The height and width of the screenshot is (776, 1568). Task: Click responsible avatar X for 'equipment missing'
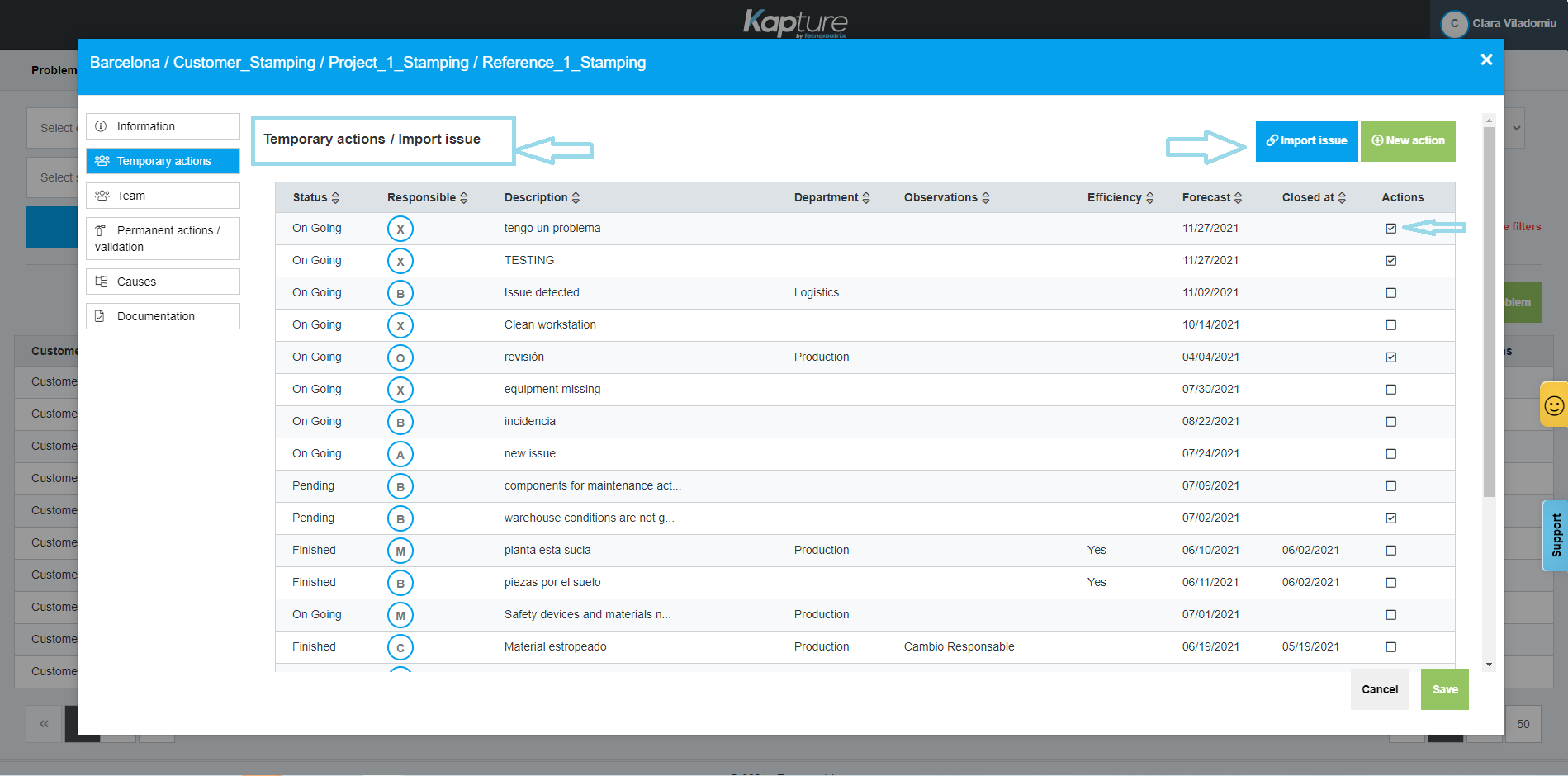pyautogui.click(x=400, y=390)
